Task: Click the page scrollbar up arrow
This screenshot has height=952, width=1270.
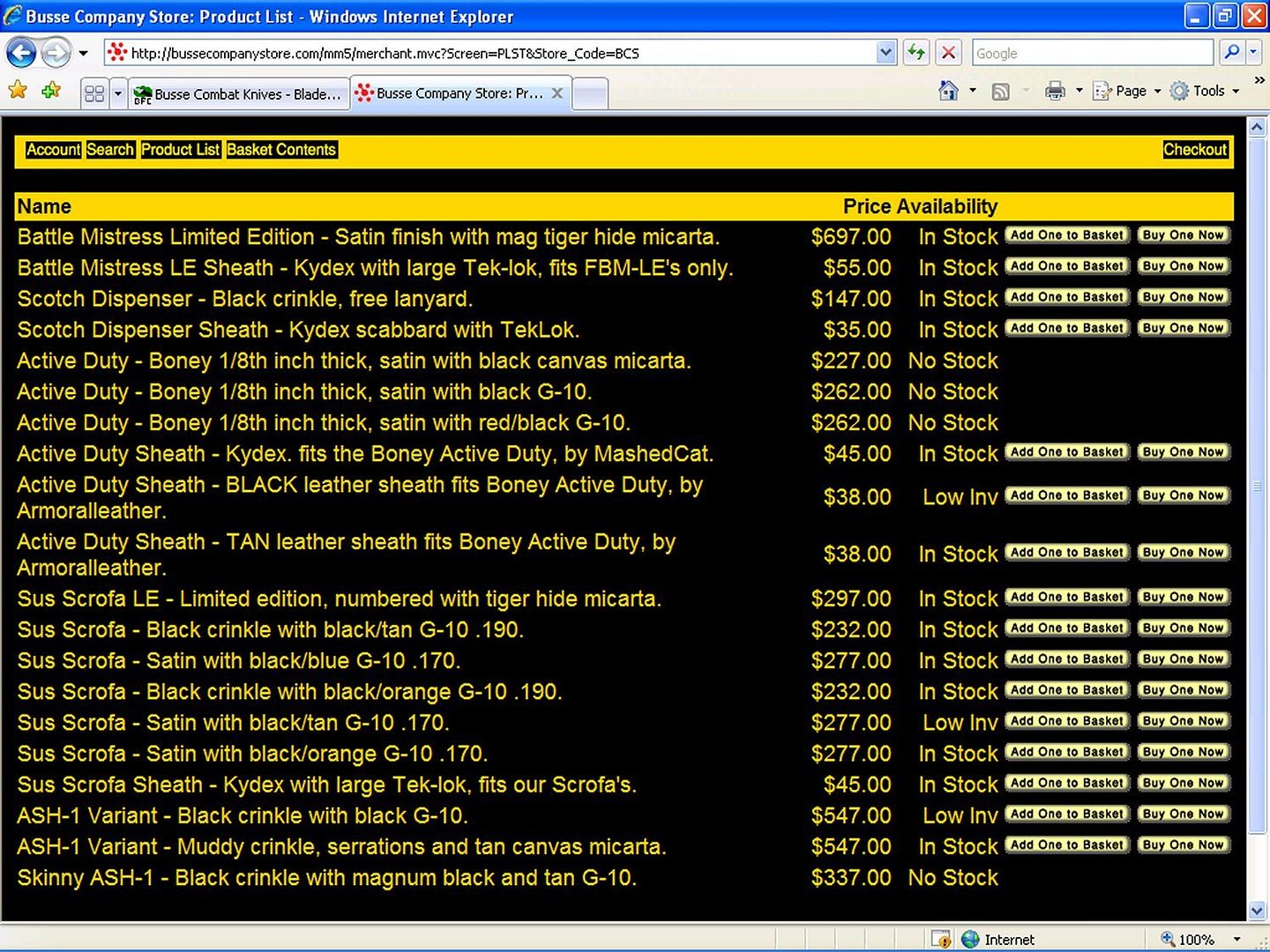Action: [1258, 128]
